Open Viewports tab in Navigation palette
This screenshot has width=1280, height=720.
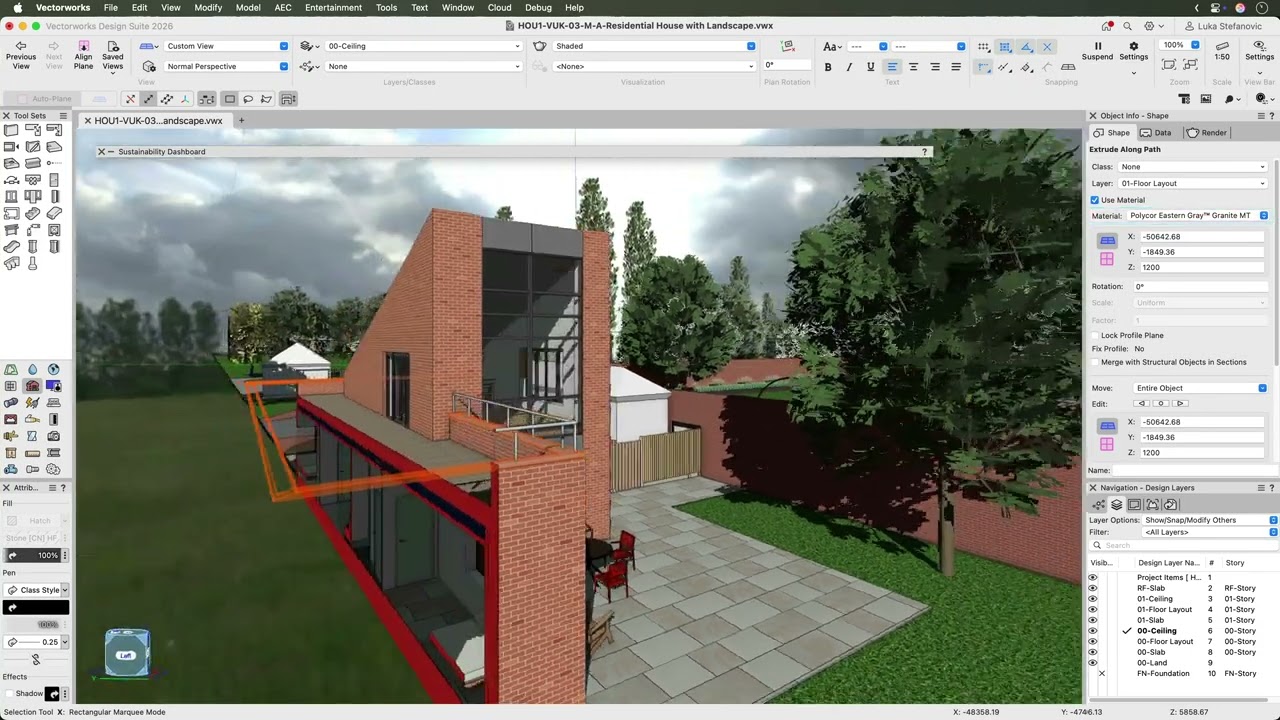click(1152, 505)
